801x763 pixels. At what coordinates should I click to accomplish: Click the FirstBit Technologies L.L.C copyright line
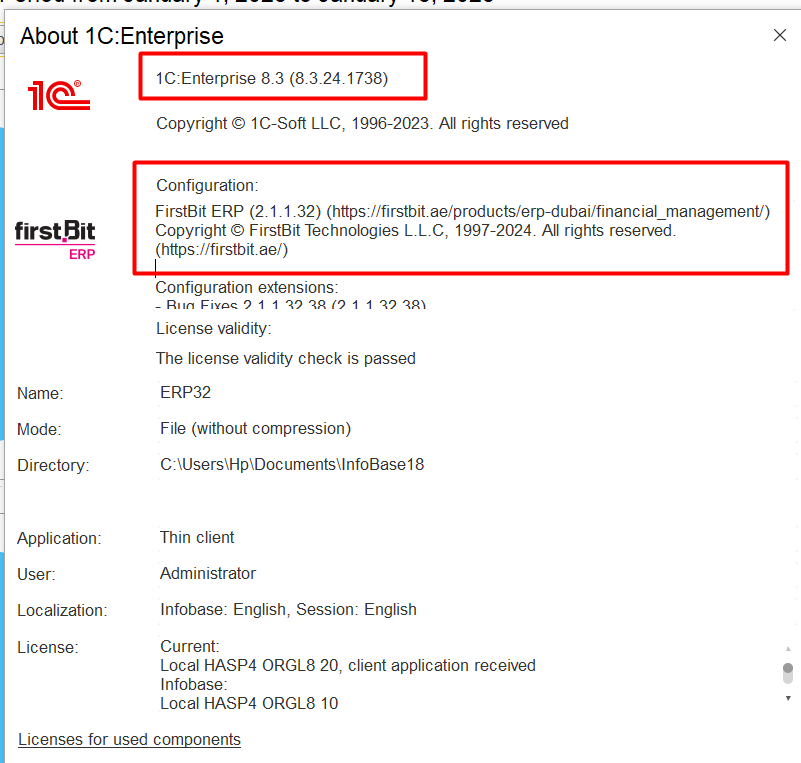(x=416, y=231)
